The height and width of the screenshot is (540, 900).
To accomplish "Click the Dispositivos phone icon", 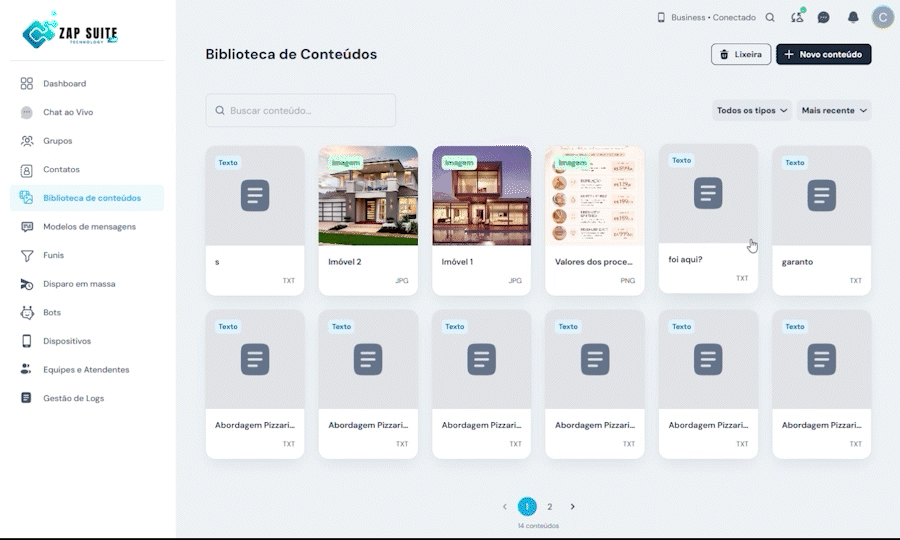I will coord(27,341).
